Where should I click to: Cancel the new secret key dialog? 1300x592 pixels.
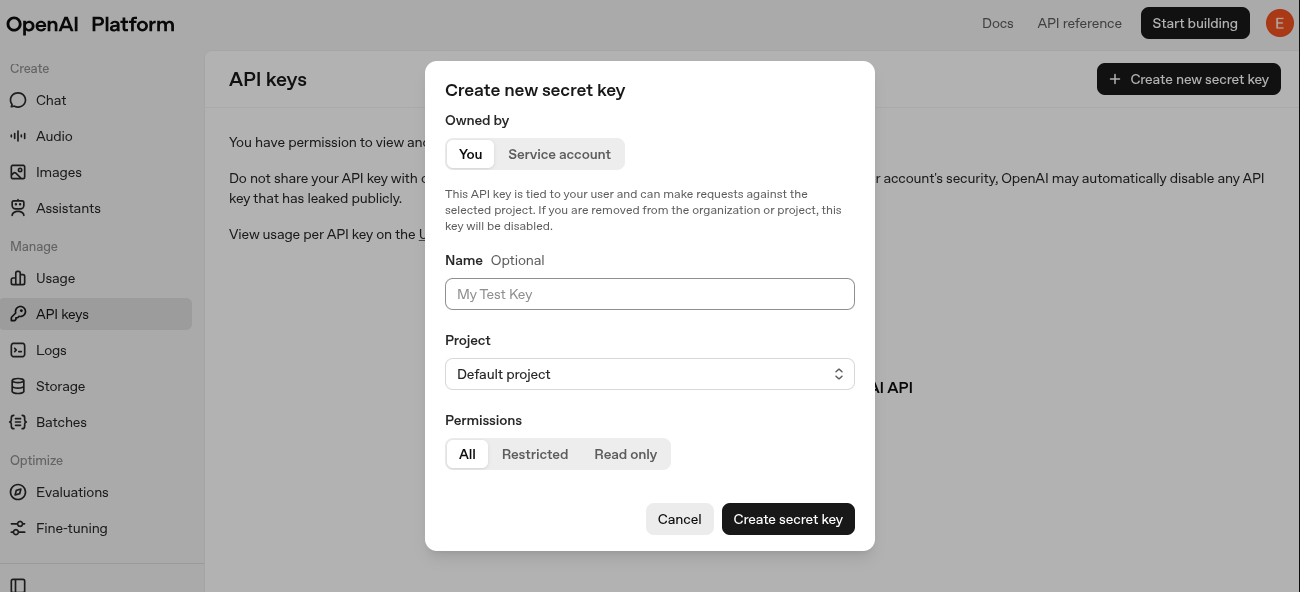click(x=679, y=519)
